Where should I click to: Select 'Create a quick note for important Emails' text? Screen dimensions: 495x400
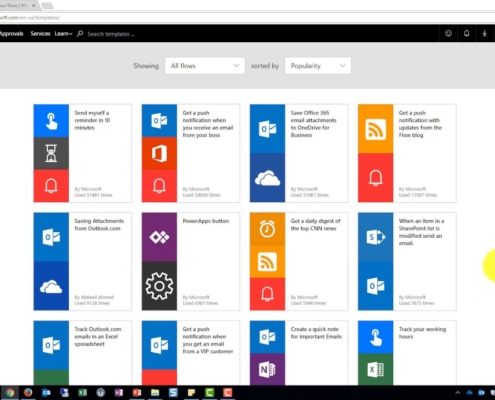(x=316, y=333)
